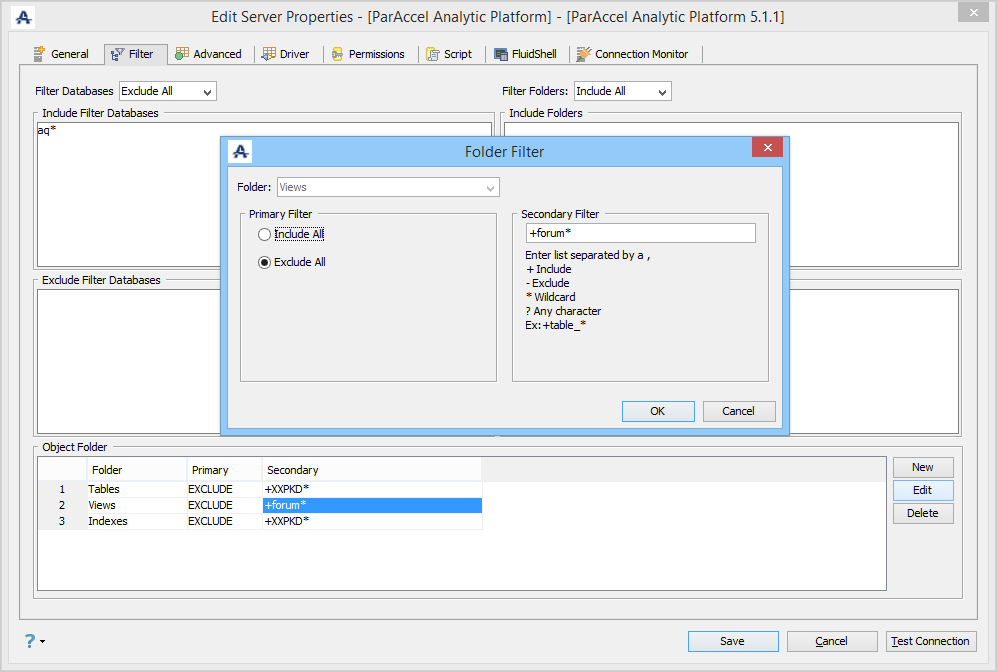Click the Test Connection button
This screenshot has height=672, width=997.
(931, 641)
